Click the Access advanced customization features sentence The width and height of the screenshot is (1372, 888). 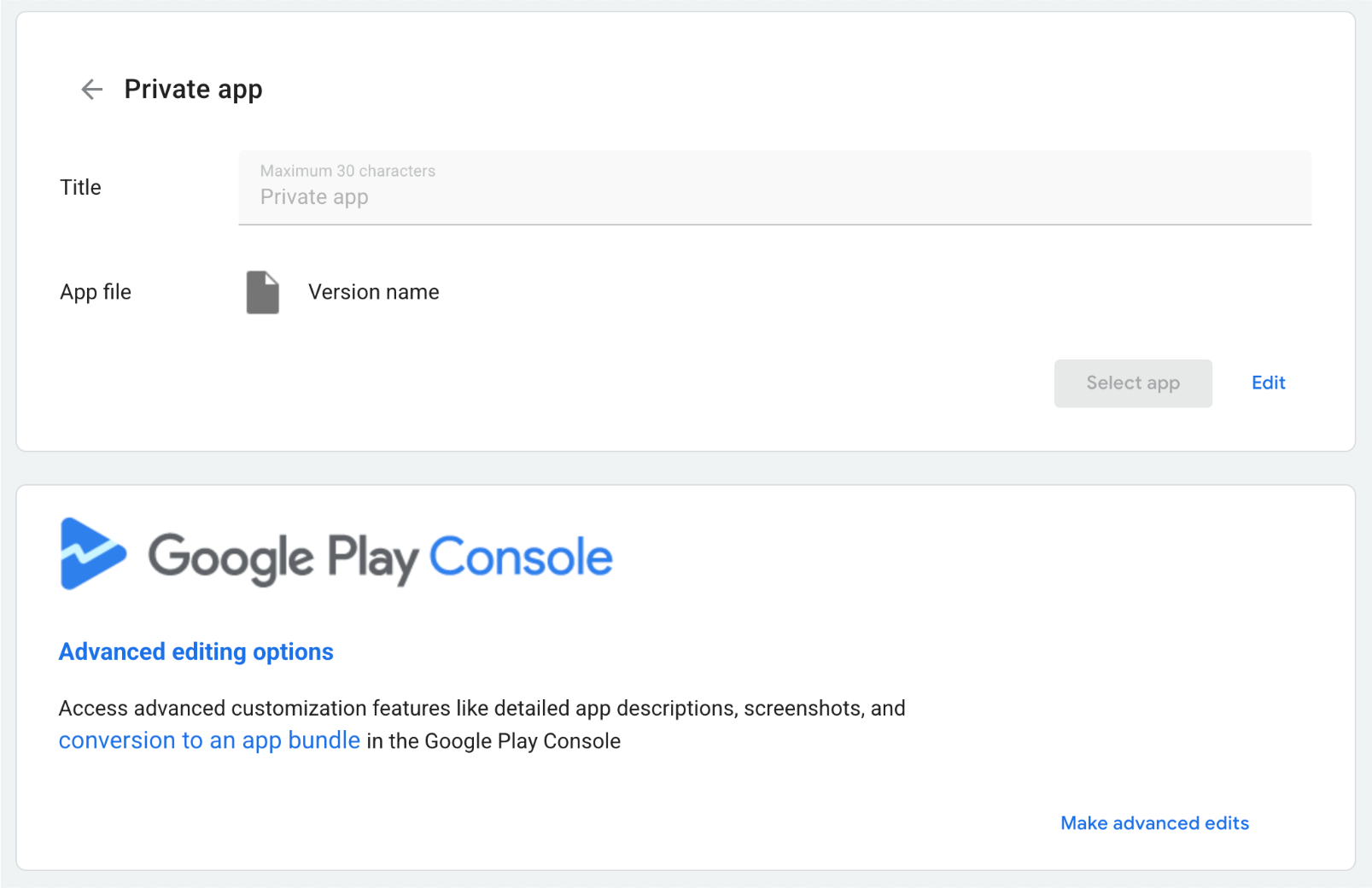click(x=482, y=709)
